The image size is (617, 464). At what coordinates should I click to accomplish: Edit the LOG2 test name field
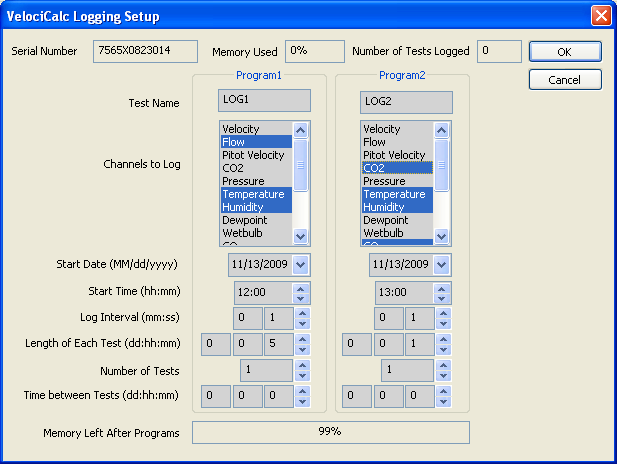tap(406, 102)
